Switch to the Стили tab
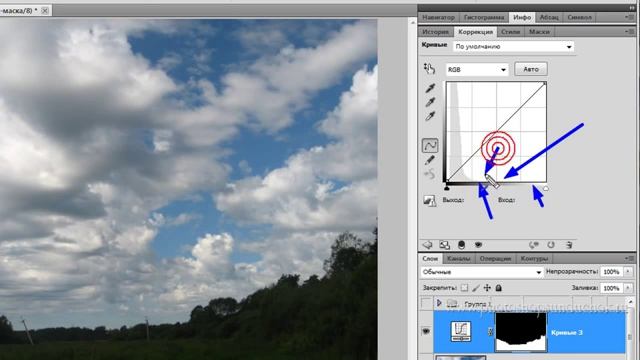 pos(510,31)
